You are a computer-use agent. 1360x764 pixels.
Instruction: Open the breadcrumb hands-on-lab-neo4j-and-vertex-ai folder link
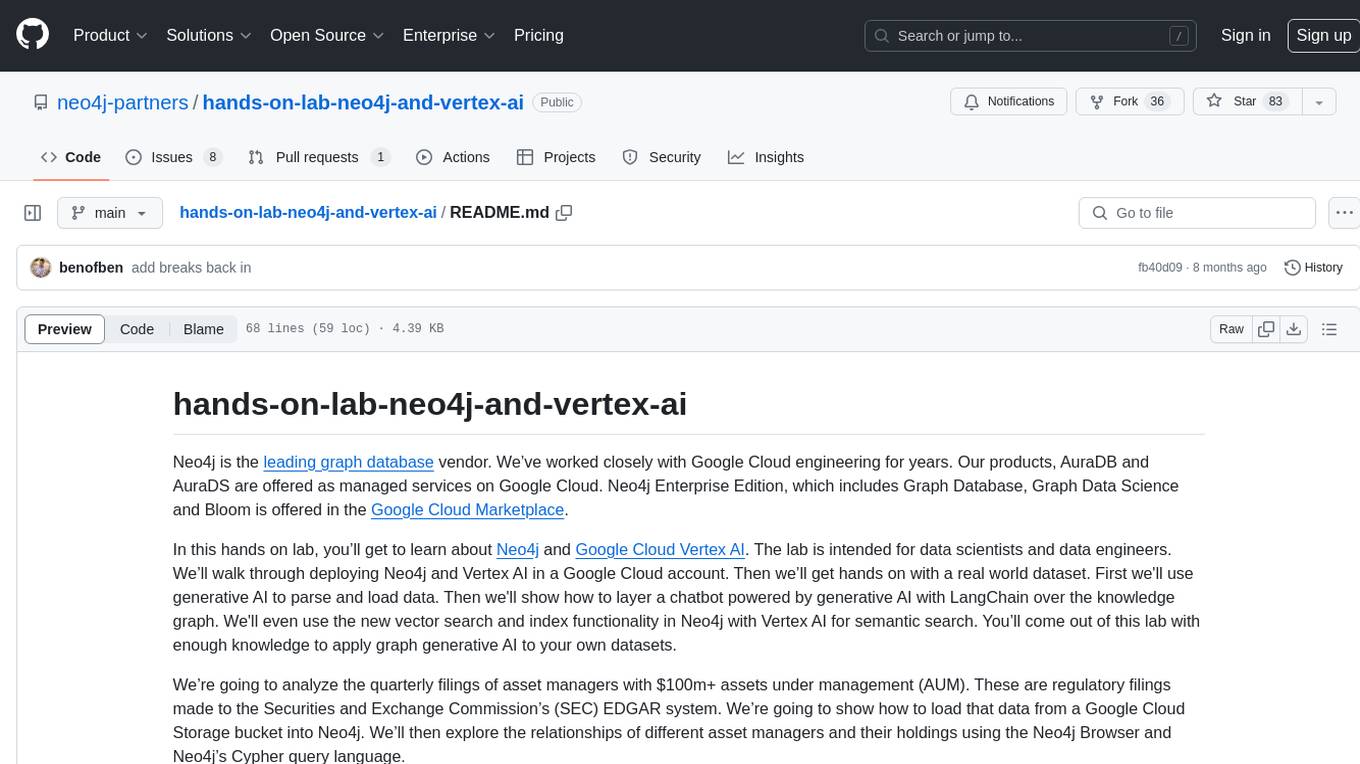point(308,213)
